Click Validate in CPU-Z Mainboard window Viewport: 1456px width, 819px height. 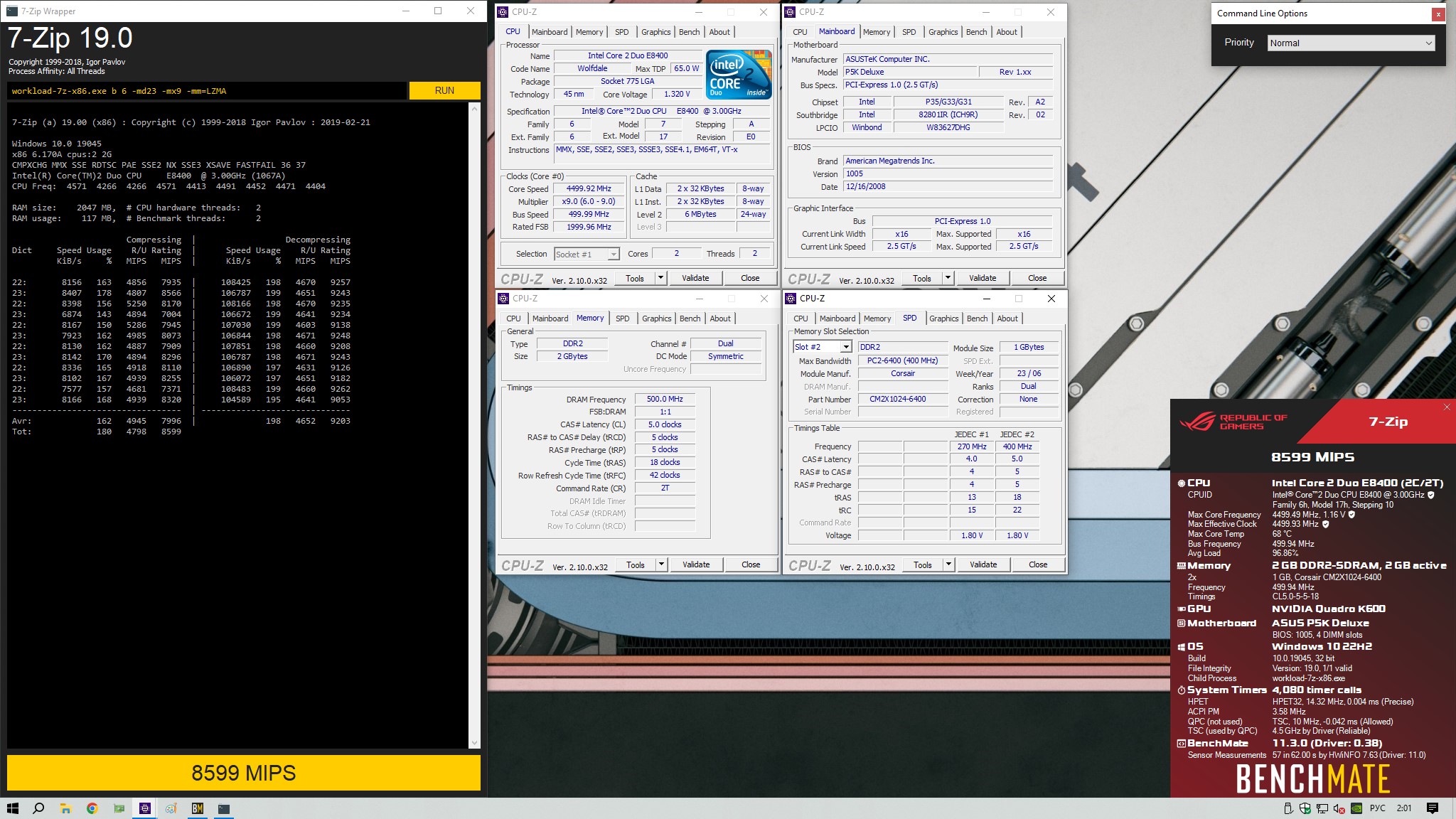[x=983, y=278]
